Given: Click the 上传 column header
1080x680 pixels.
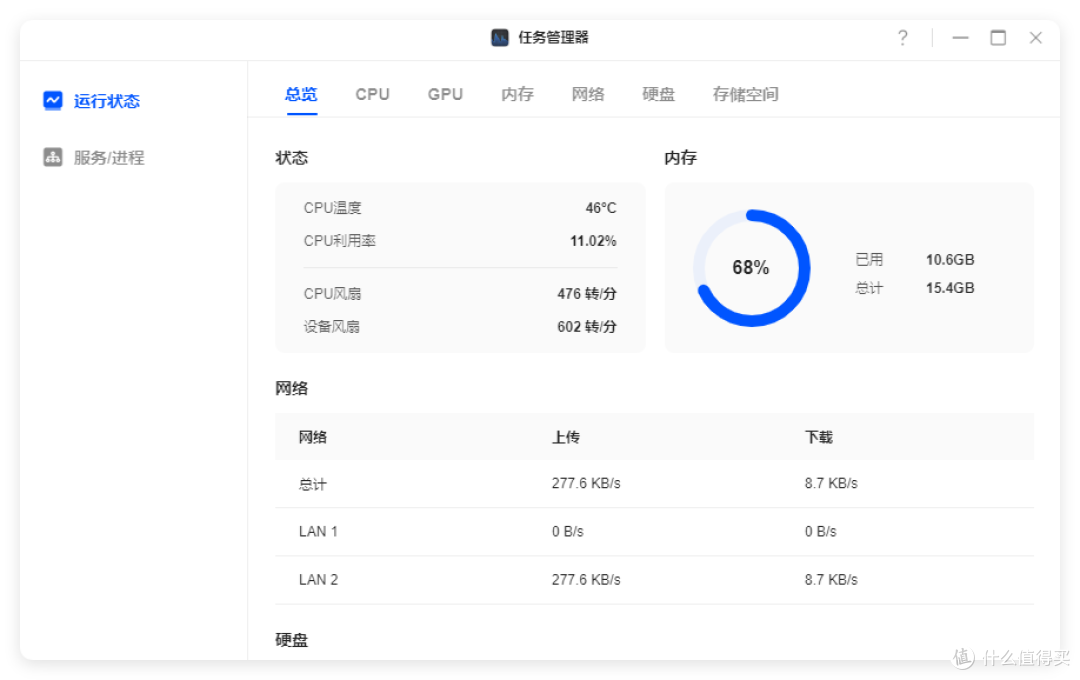Looking at the screenshot, I should 565,437.
